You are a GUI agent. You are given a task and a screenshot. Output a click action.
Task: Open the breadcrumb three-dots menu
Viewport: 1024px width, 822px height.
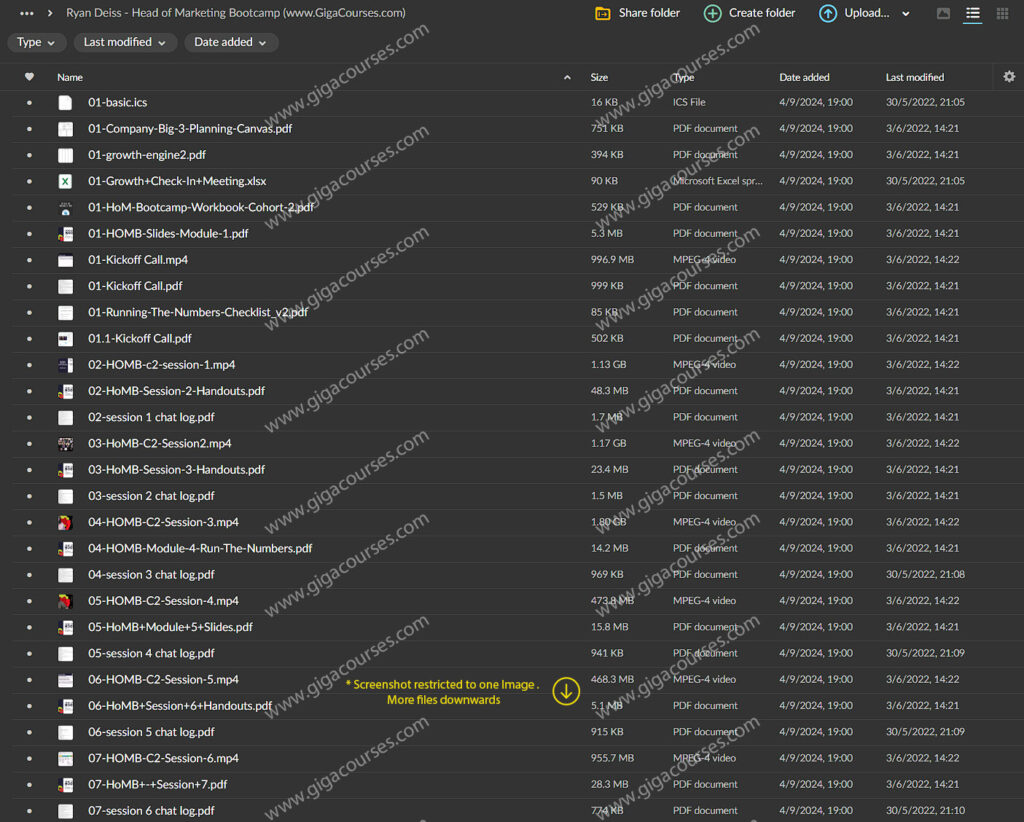pyautogui.click(x=27, y=13)
